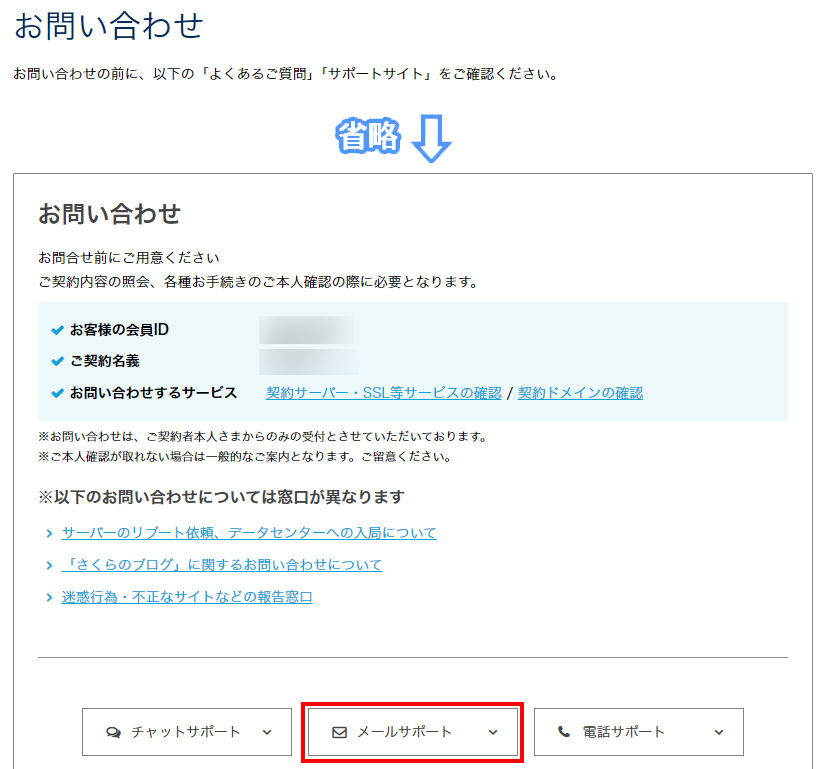Image resolution: width=825 pixels, height=769 pixels.
Task: Open 契約サーバー・SSL等サービスの確認 link
Action: coord(384,393)
